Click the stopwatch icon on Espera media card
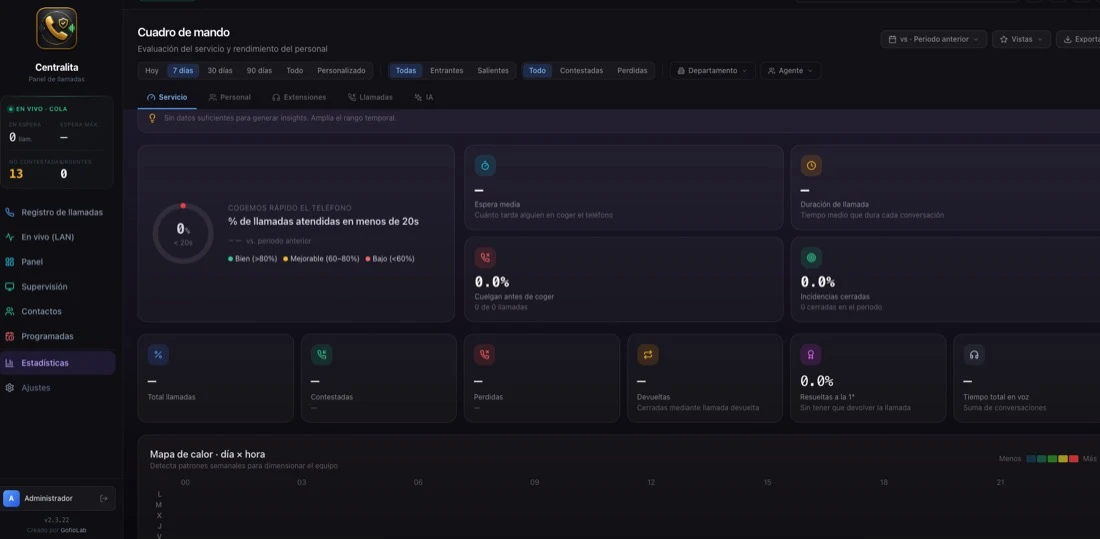The width and height of the screenshot is (1100, 539). coord(485,166)
